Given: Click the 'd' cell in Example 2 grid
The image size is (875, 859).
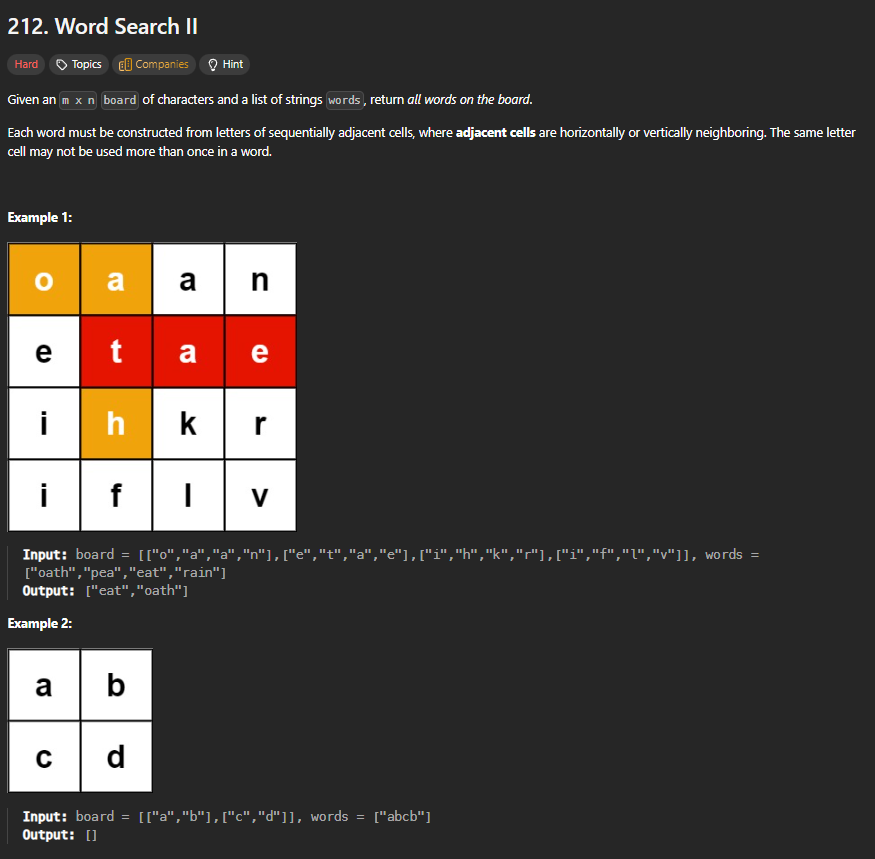Looking at the screenshot, I should [116, 757].
